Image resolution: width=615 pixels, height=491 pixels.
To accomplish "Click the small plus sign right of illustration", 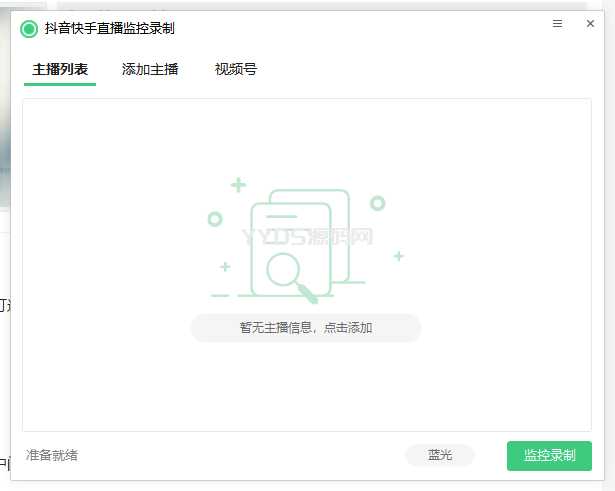I will pyautogui.click(x=398, y=257).
